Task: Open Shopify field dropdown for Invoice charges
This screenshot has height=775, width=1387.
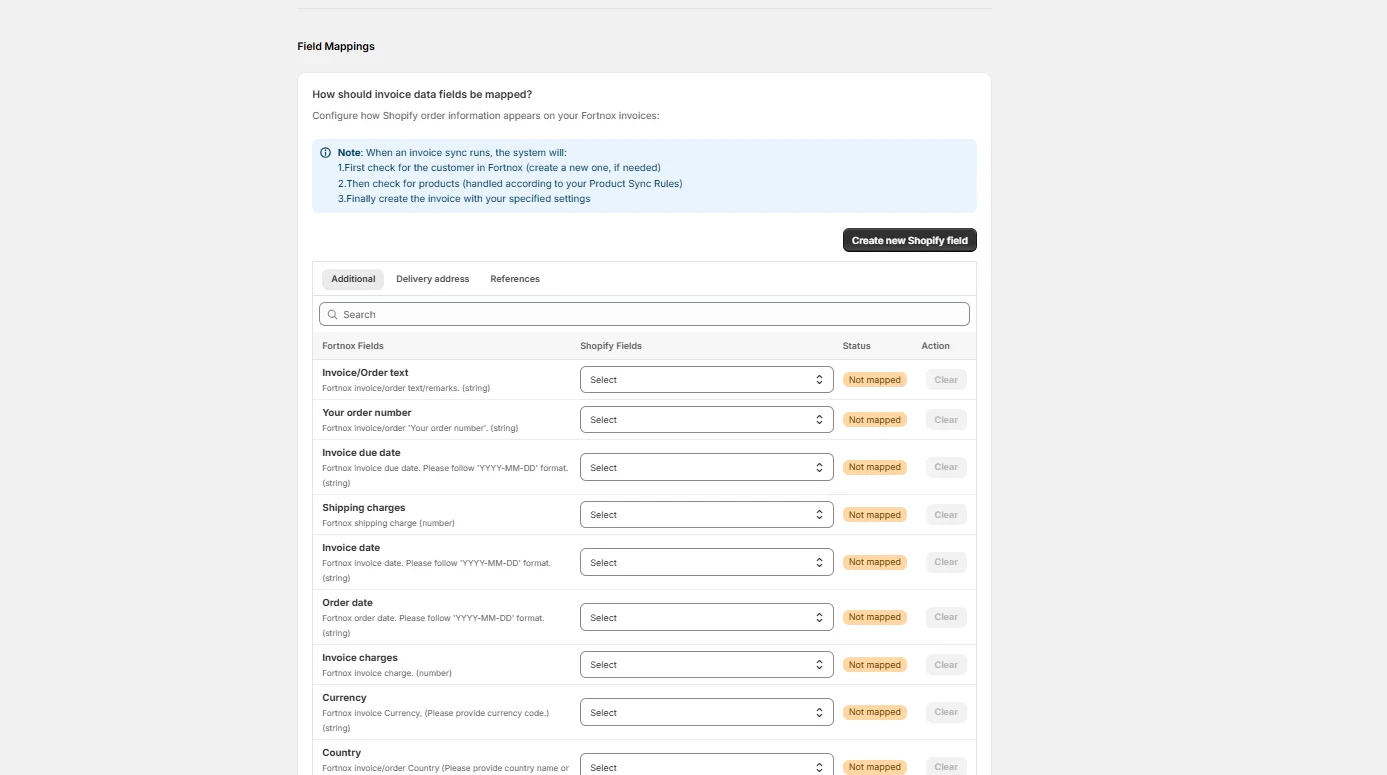Action: tap(707, 665)
